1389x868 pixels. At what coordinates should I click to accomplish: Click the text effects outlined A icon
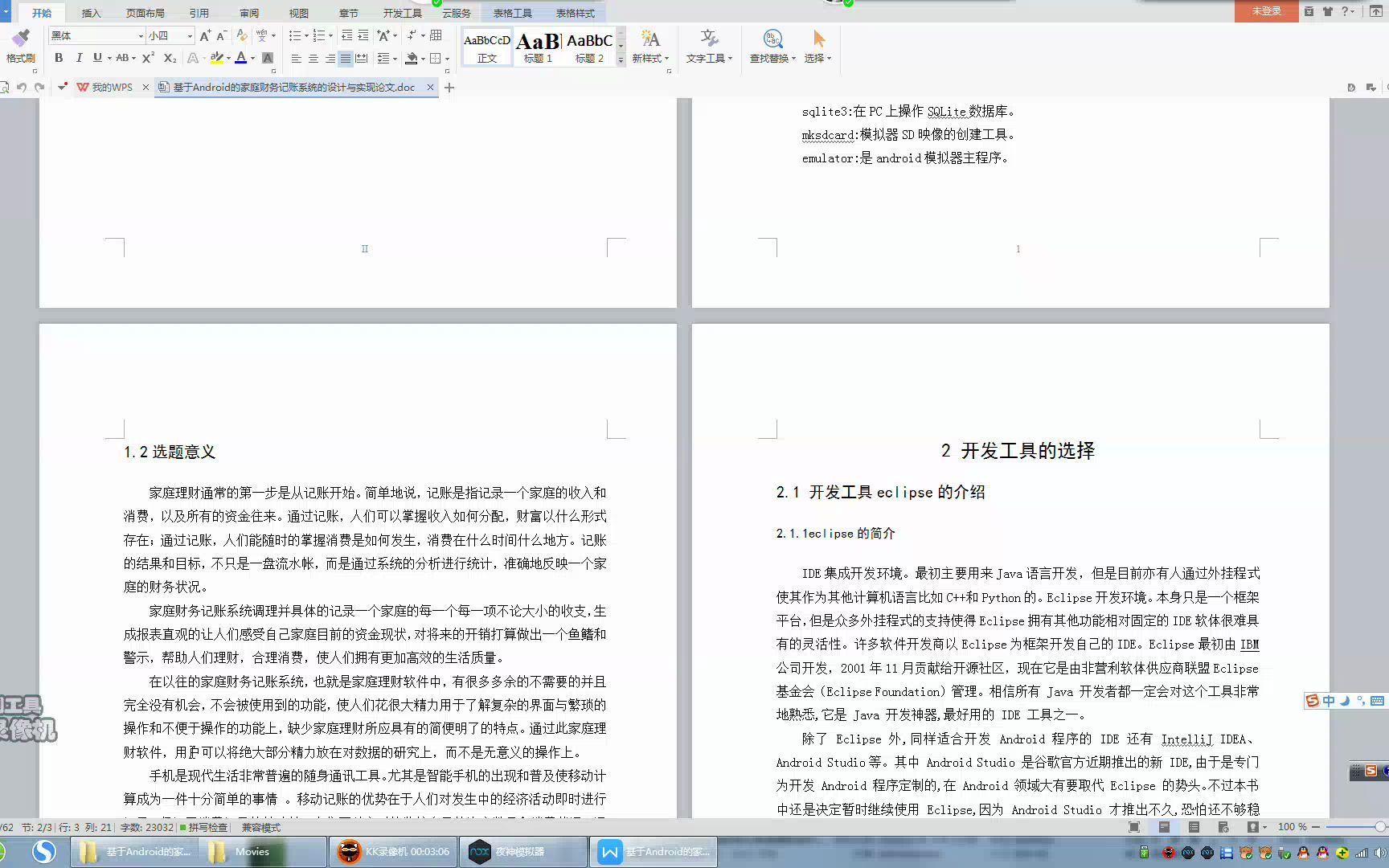[x=193, y=58]
